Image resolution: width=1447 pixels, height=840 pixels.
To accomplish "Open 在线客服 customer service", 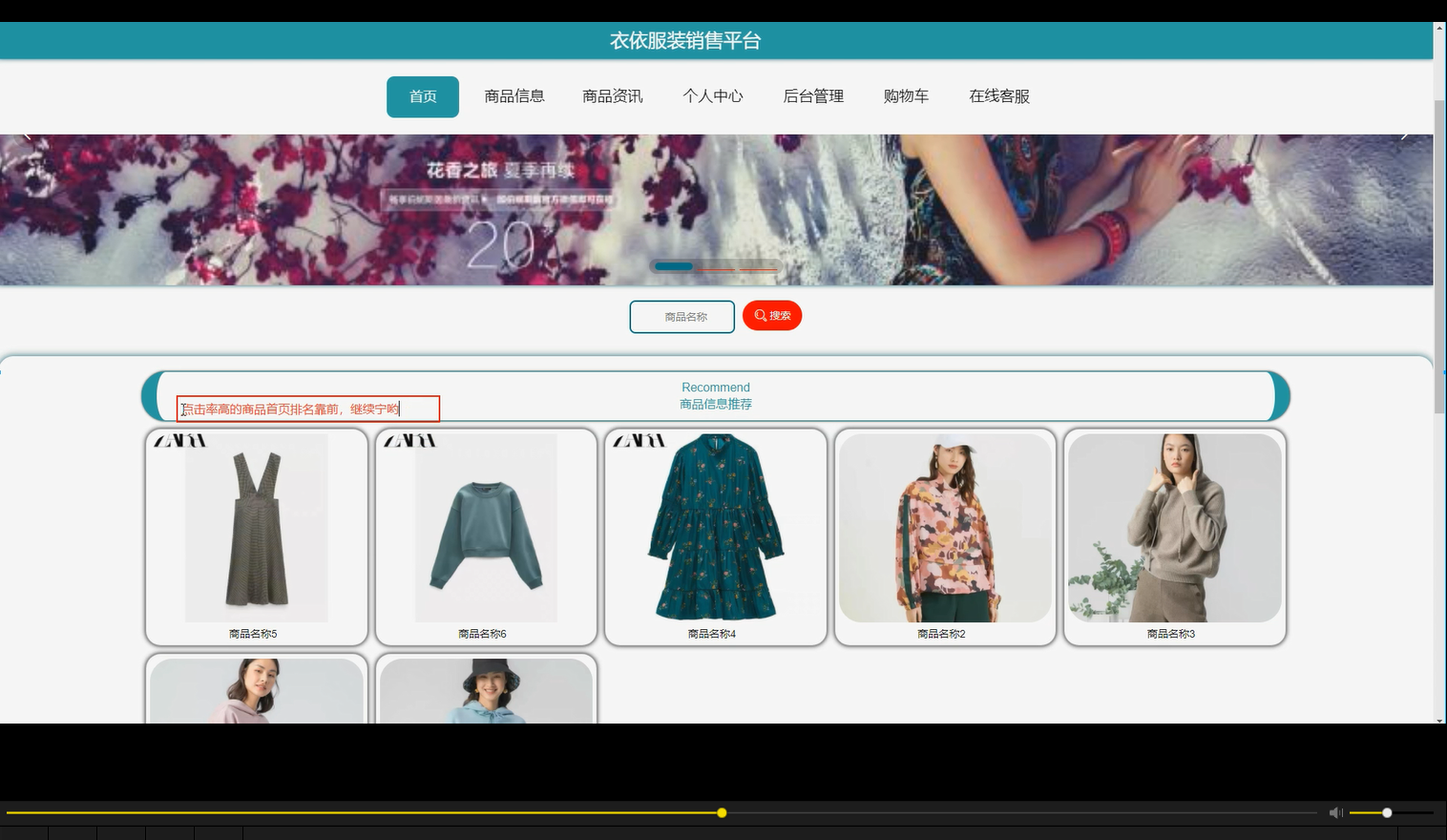I will click(998, 96).
